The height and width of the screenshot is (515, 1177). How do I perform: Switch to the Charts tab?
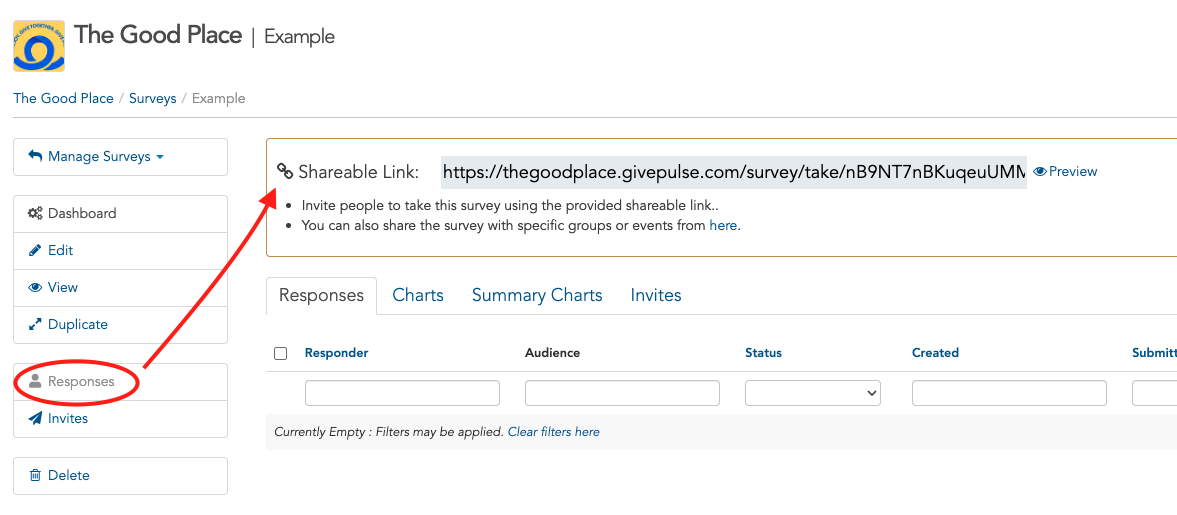point(418,295)
